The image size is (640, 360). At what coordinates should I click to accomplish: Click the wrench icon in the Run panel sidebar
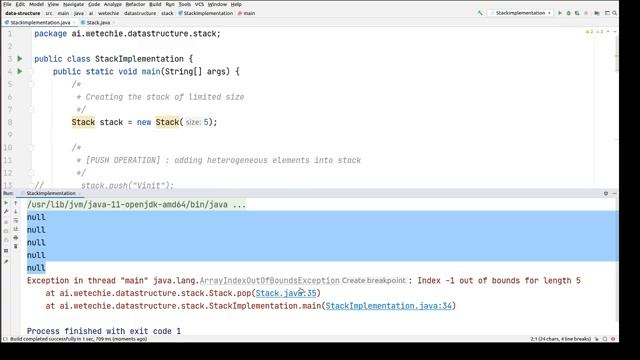(6, 211)
